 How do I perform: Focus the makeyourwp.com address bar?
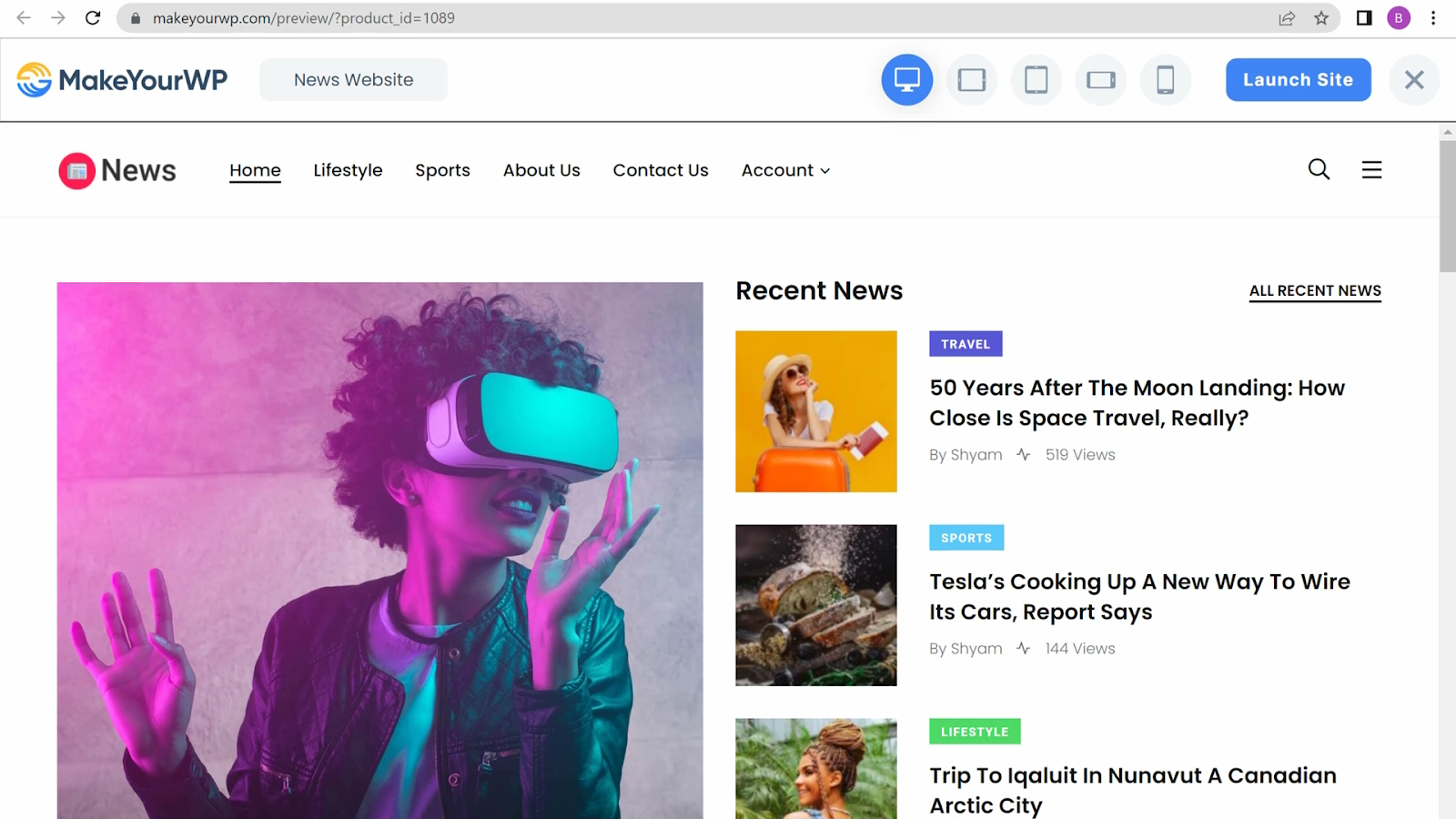[x=728, y=18]
